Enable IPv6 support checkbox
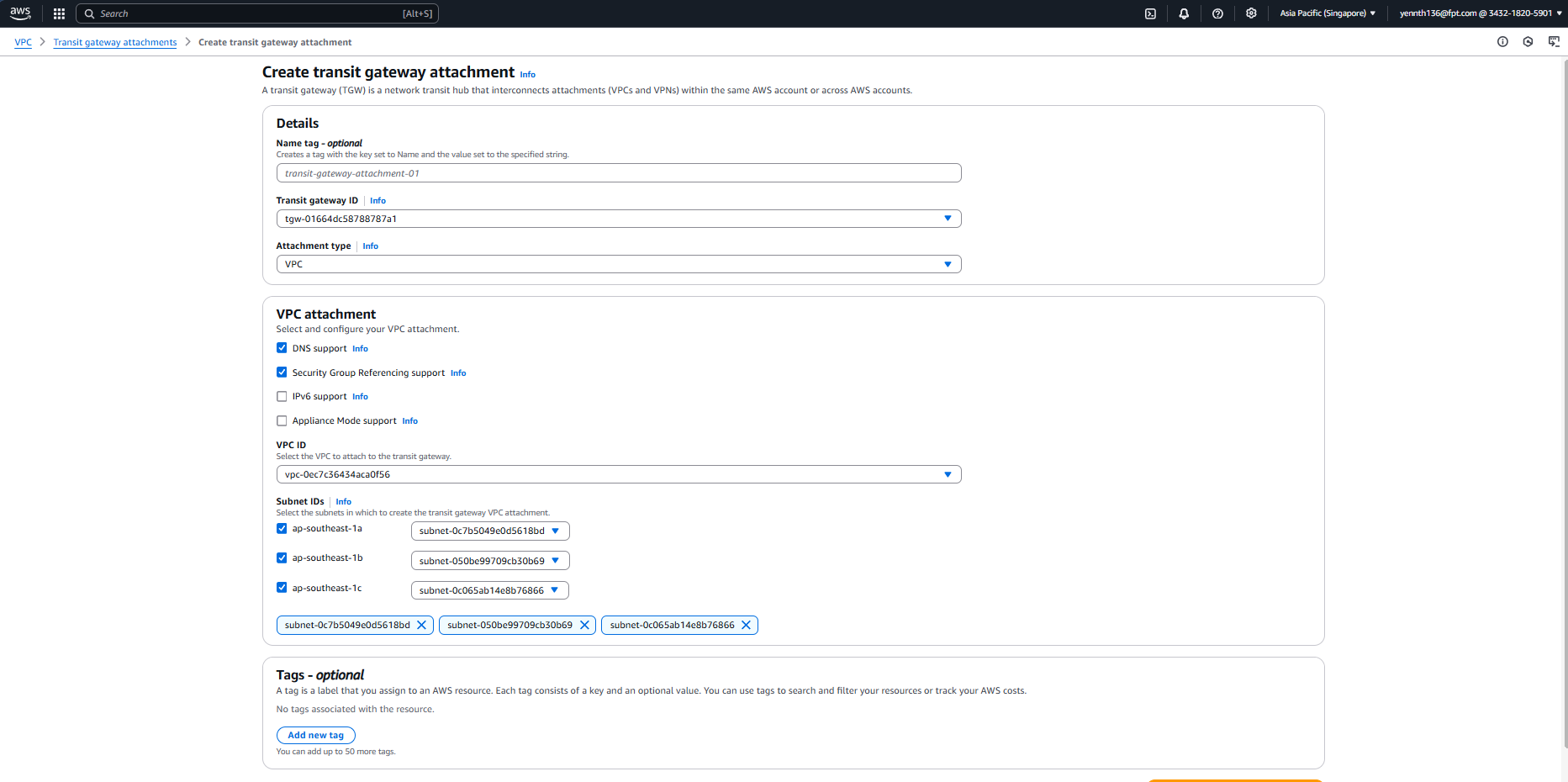The width and height of the screenshot is (1568, 782). (x=282, y=397)
